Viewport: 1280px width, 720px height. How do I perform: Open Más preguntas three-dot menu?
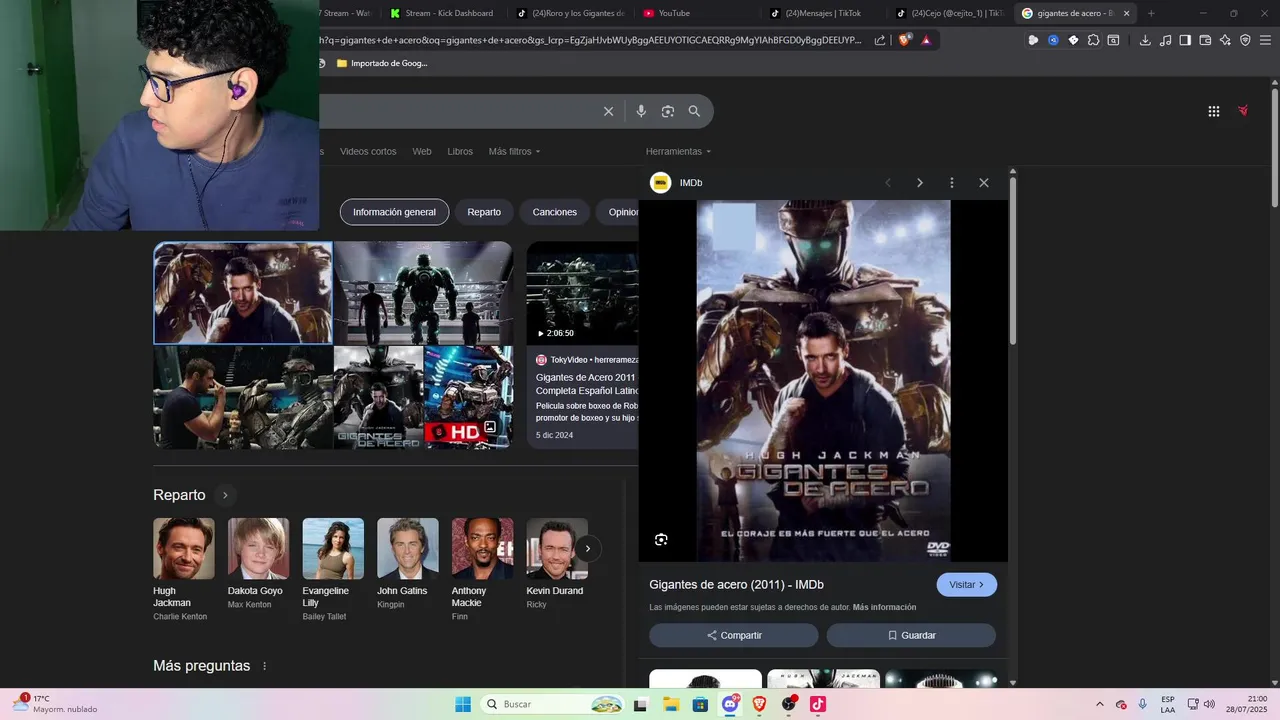(265, 666)
